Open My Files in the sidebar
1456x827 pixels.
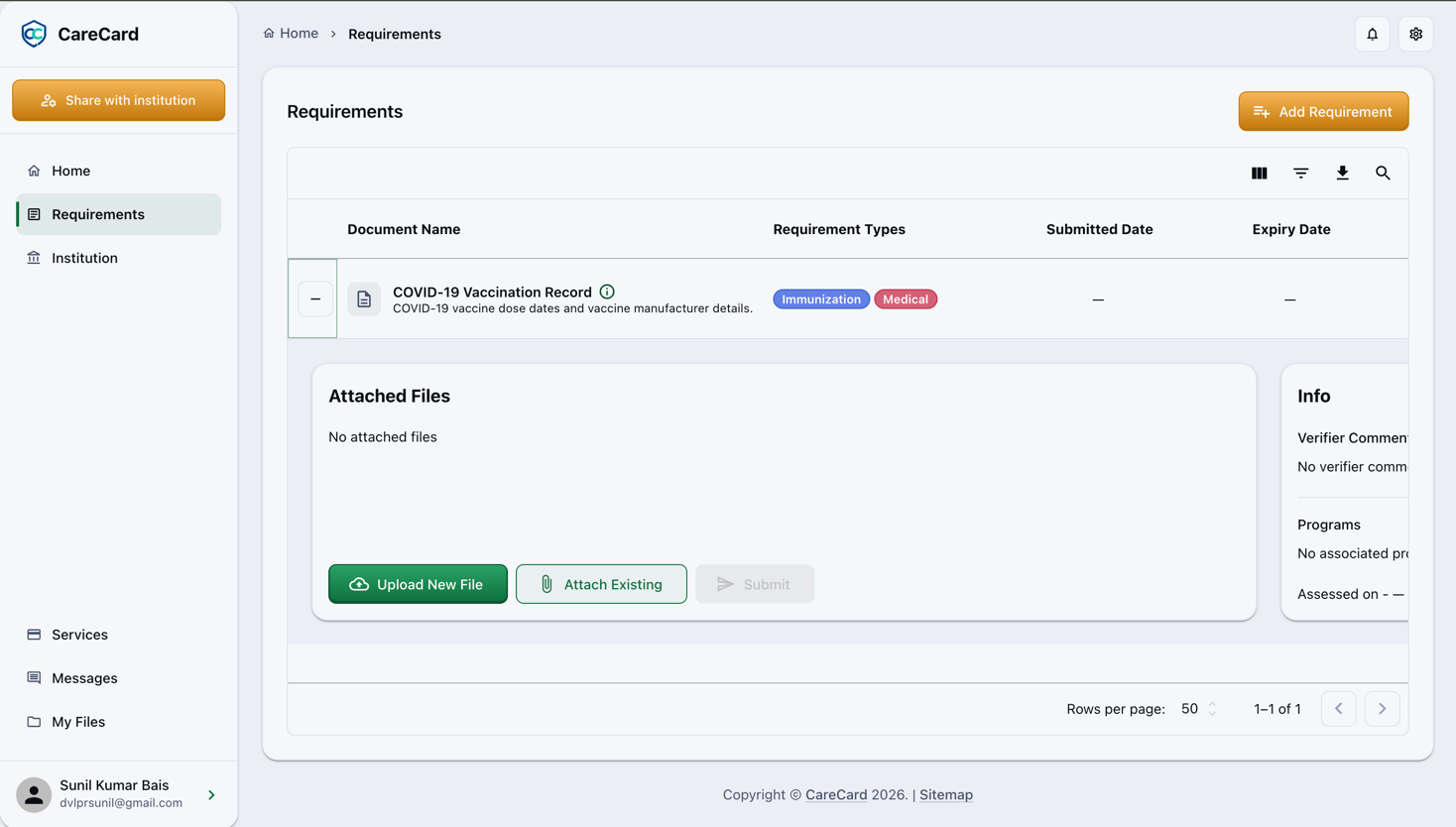click(x=119, y=722)
